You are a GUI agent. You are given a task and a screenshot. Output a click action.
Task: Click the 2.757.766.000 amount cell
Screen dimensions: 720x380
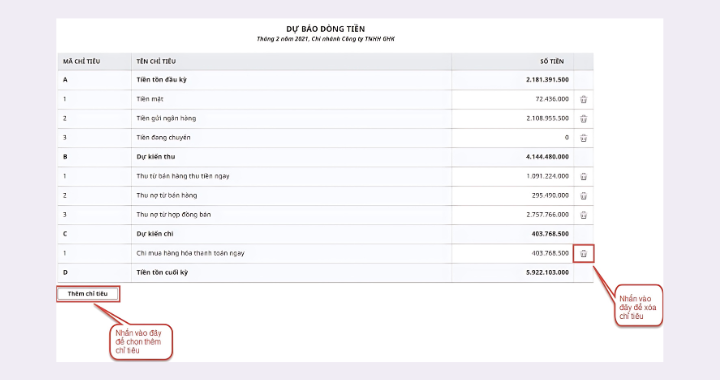(547, 215)
